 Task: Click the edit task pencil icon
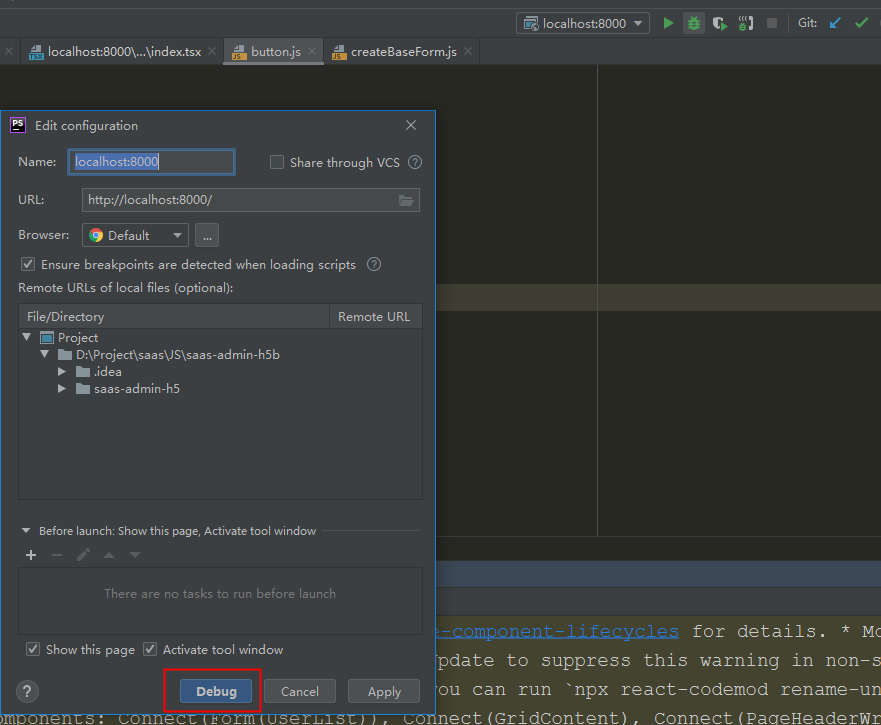point(83,555)
